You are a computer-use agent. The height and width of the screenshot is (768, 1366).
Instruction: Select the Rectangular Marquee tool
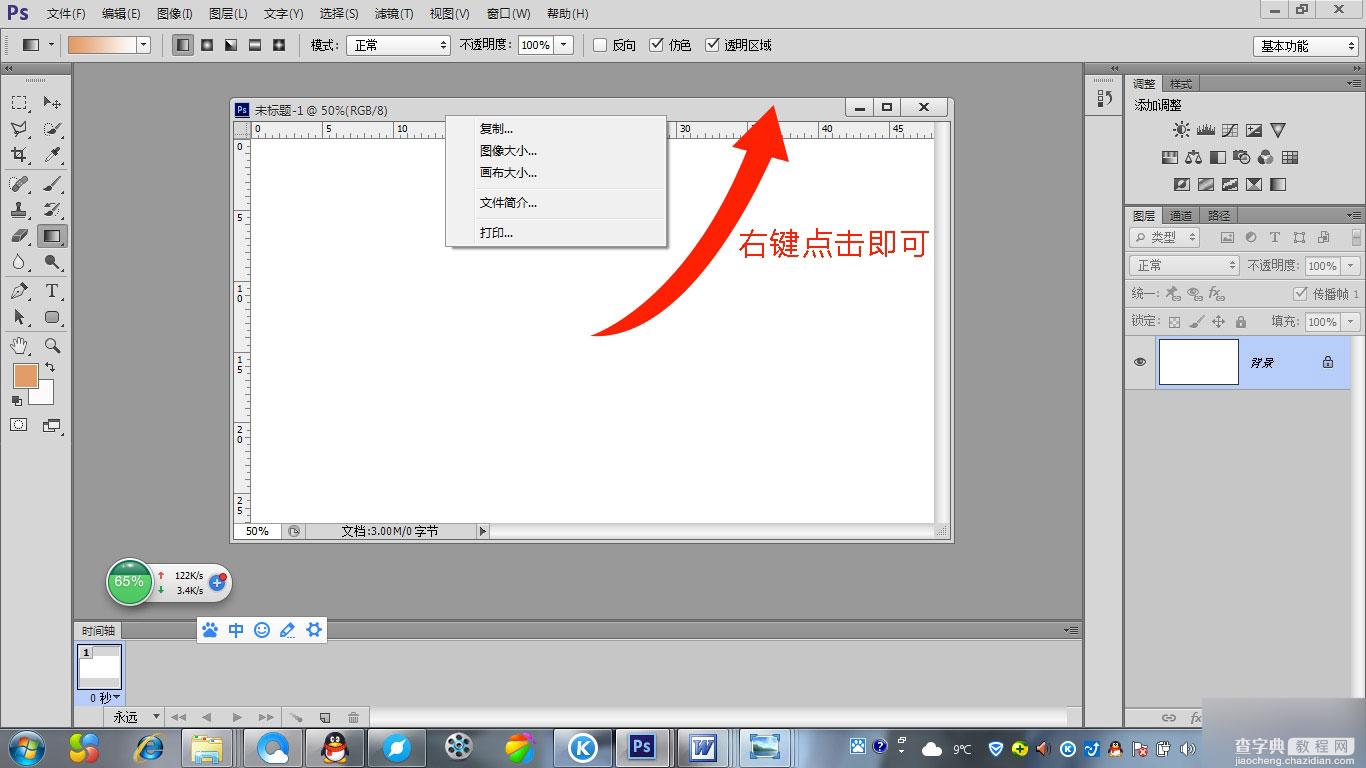[19, 102]
